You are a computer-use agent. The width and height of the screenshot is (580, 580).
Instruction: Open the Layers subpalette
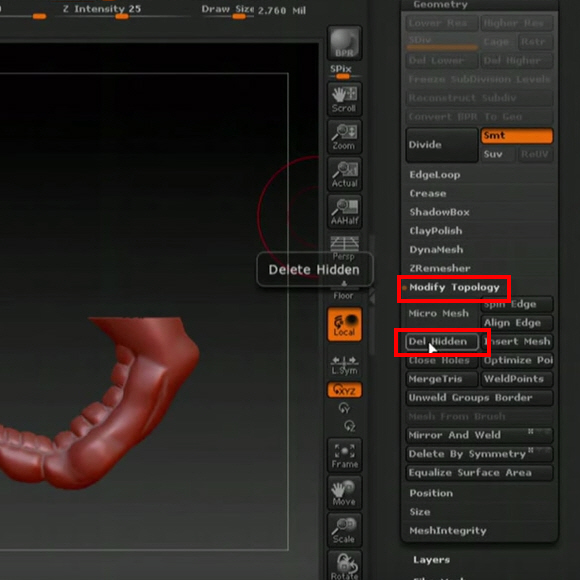[x=432, y=560]
